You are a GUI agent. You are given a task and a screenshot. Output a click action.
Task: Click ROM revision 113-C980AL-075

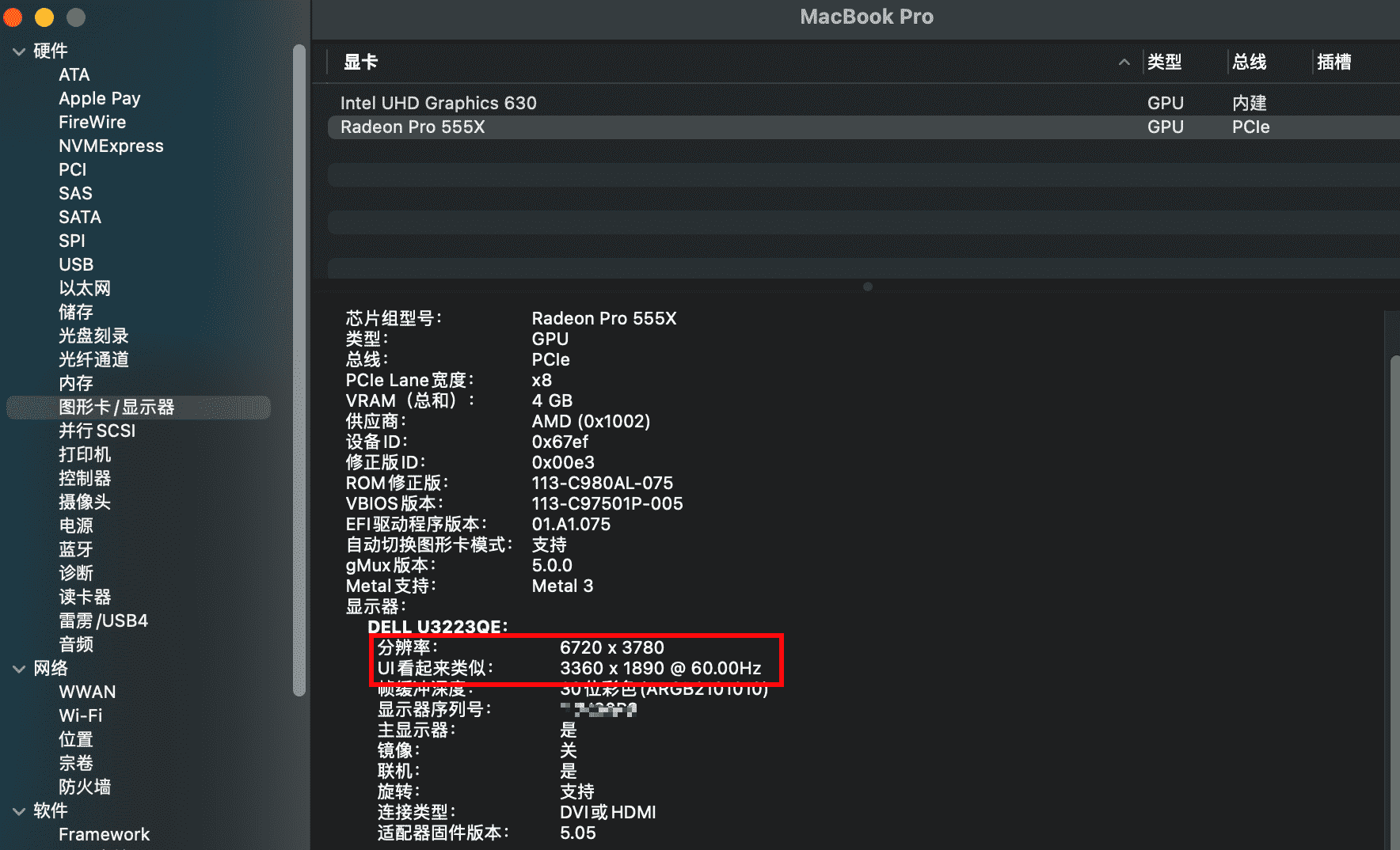603,483
